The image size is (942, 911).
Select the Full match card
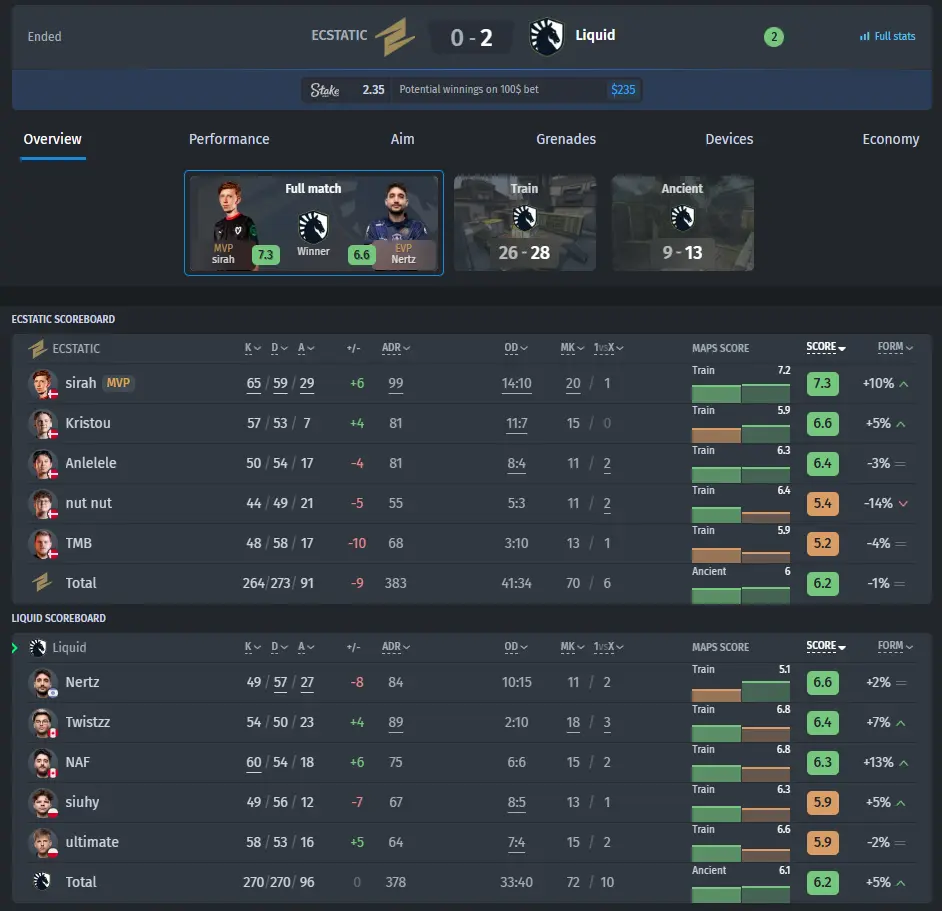click(x=314, y=223)
